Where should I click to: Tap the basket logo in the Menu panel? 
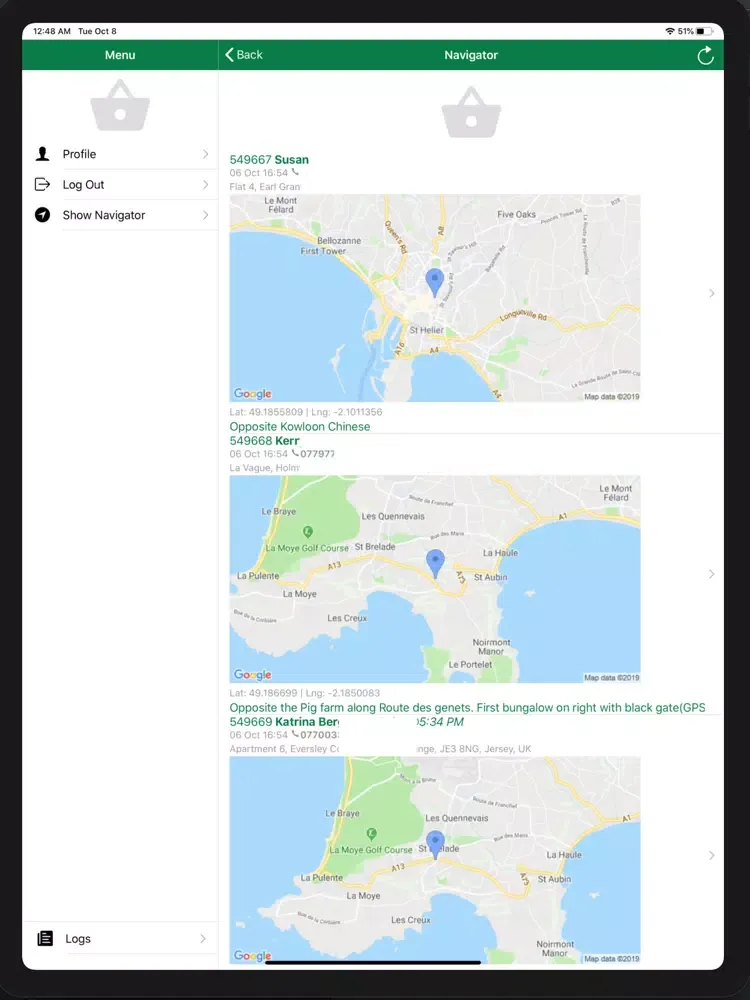(121, 105)
